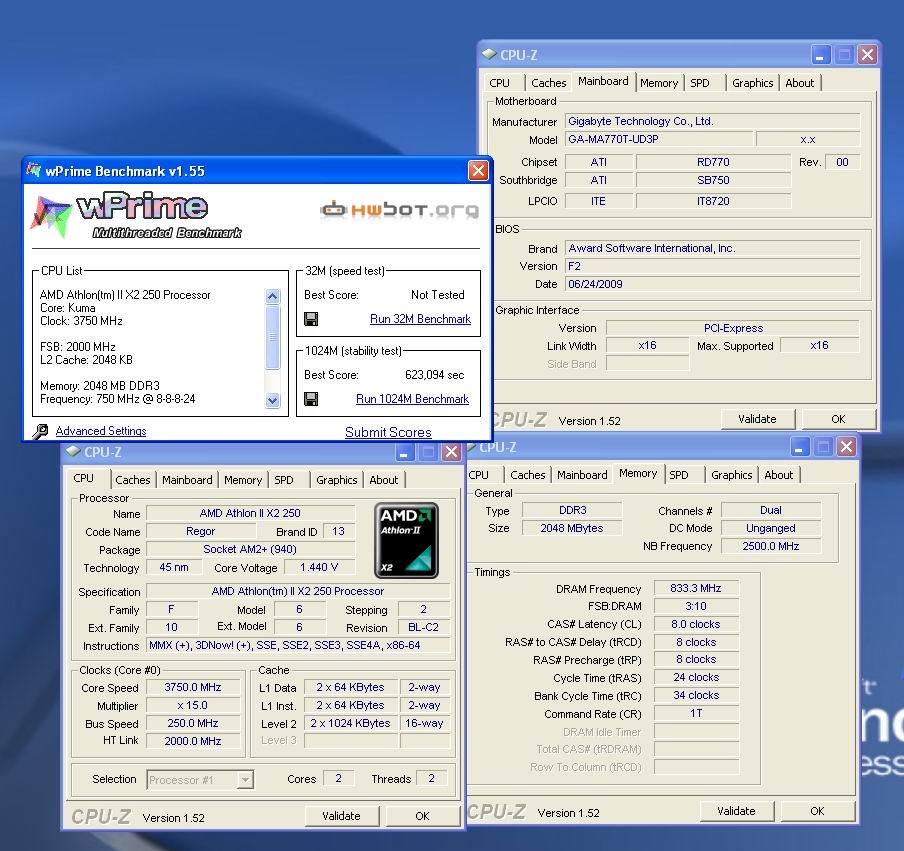Switch to Caches tab in Mainboard CPU-Z window
This screenshot has height=851, width=904.
click(549, 83)
